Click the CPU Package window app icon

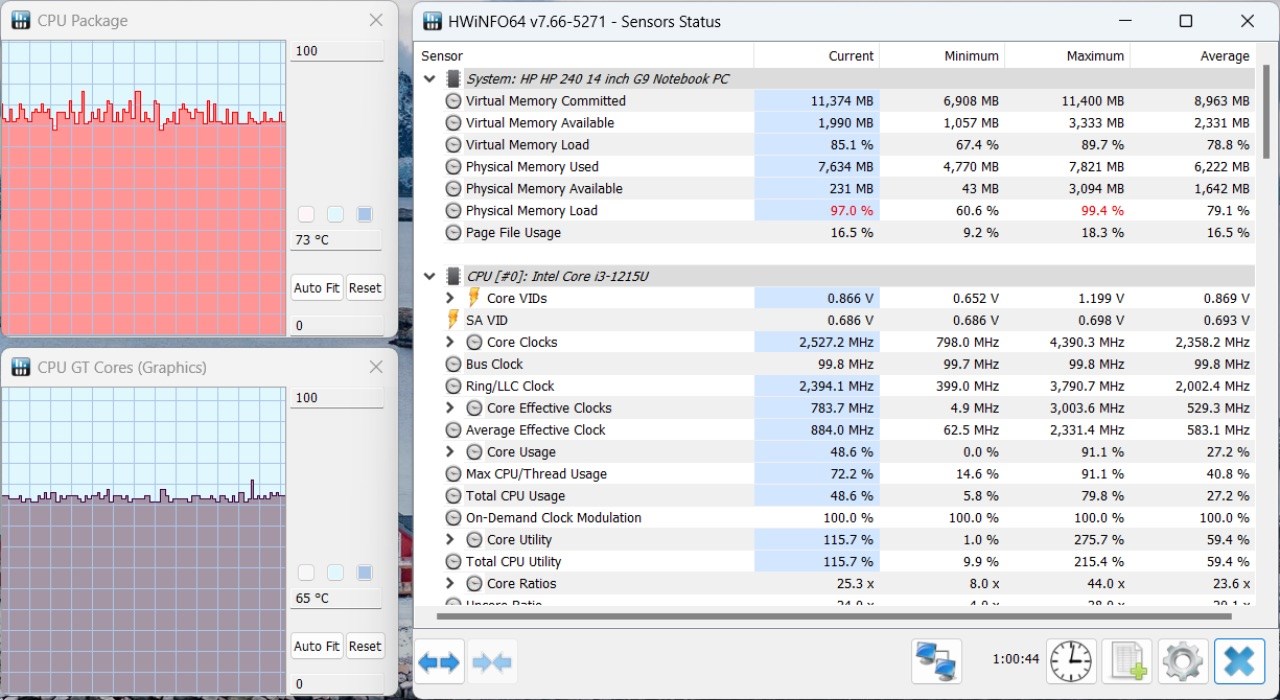coord(21,20)
